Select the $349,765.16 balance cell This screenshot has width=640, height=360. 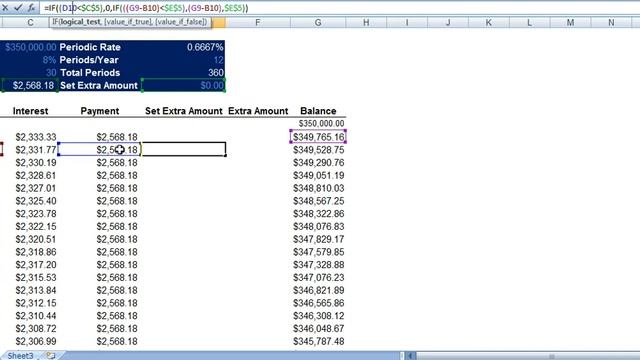(x=318, y=137)
